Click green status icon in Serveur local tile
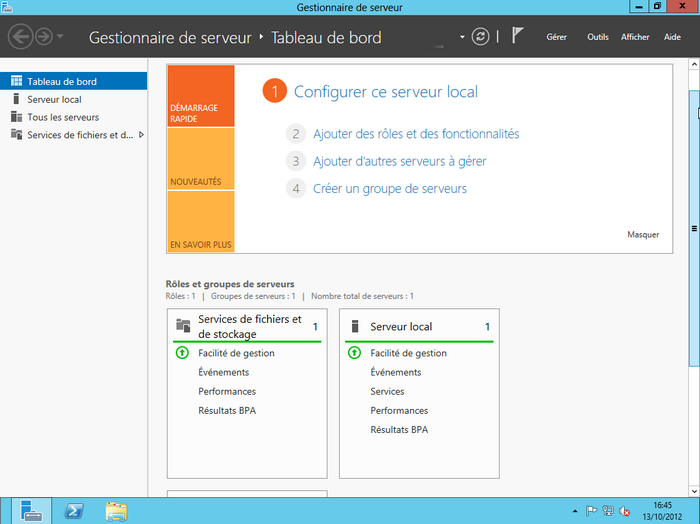 click(x=354, y=353)
